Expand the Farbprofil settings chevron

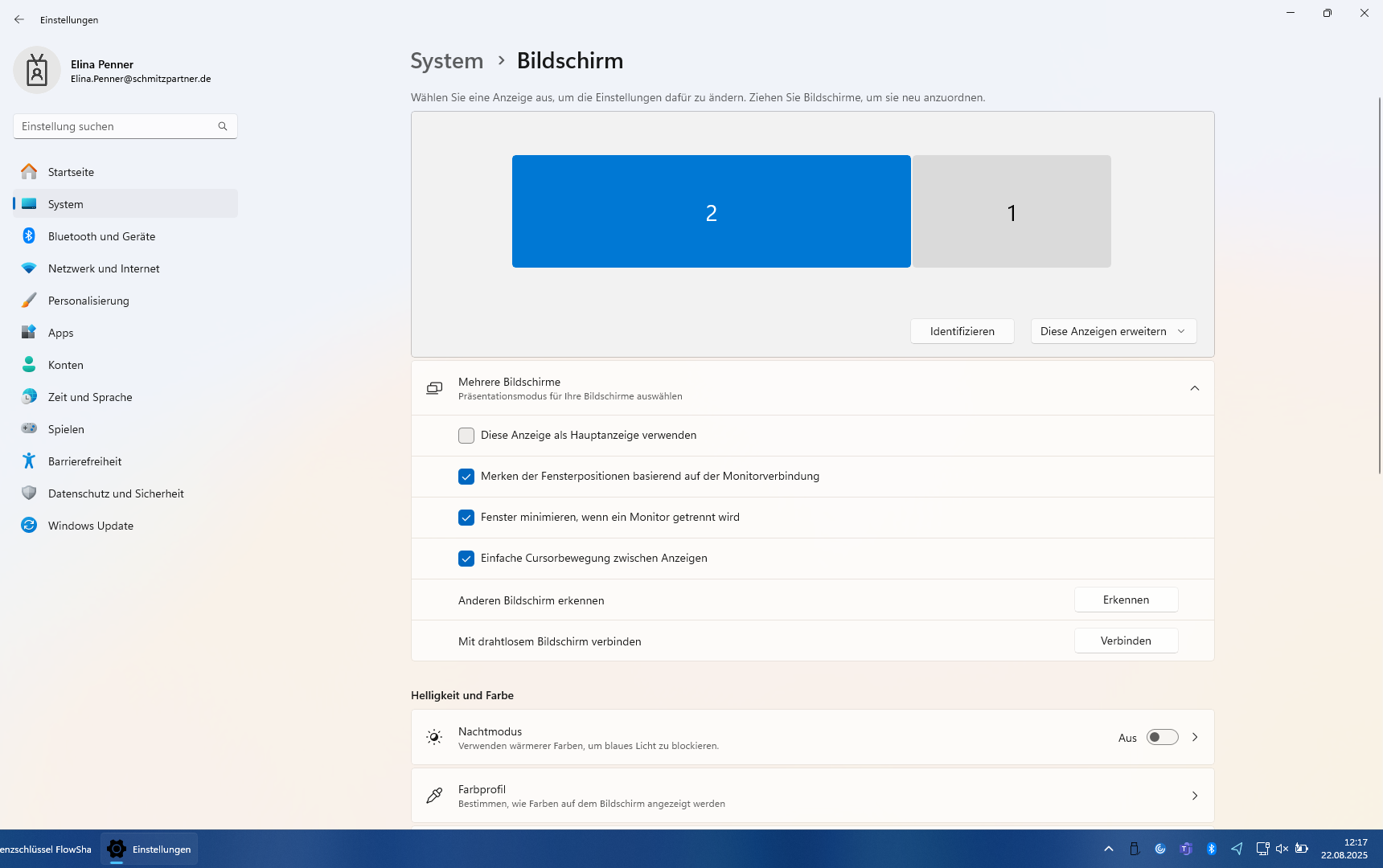(x=1194, y=796)
